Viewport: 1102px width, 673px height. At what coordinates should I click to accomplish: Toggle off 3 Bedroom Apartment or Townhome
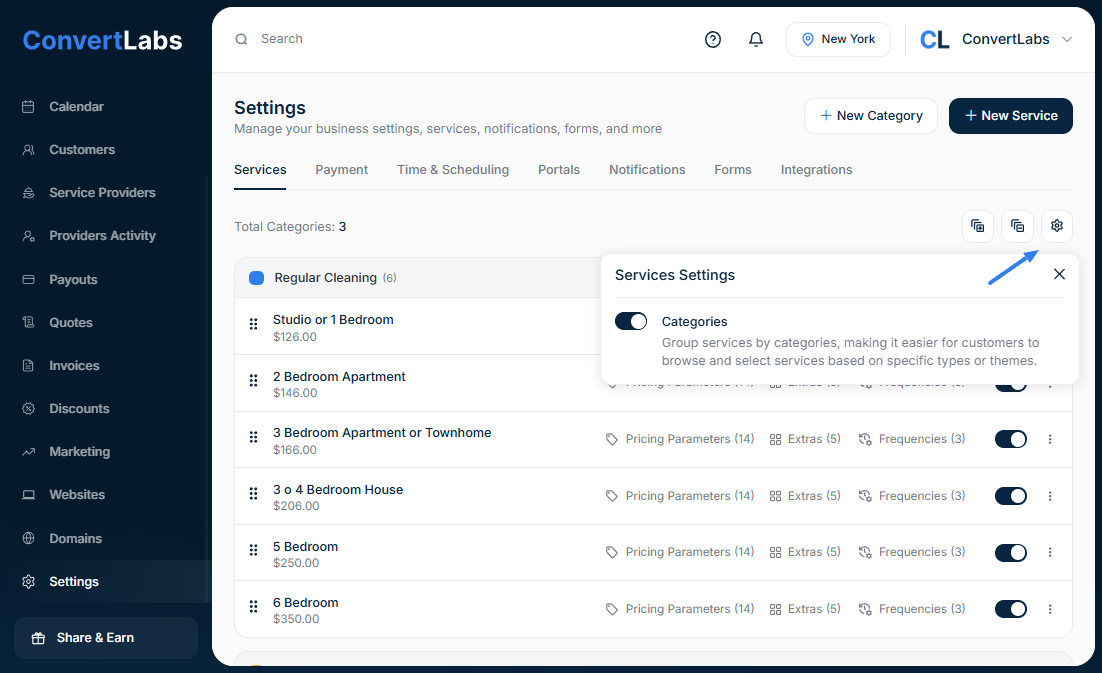1010,439
